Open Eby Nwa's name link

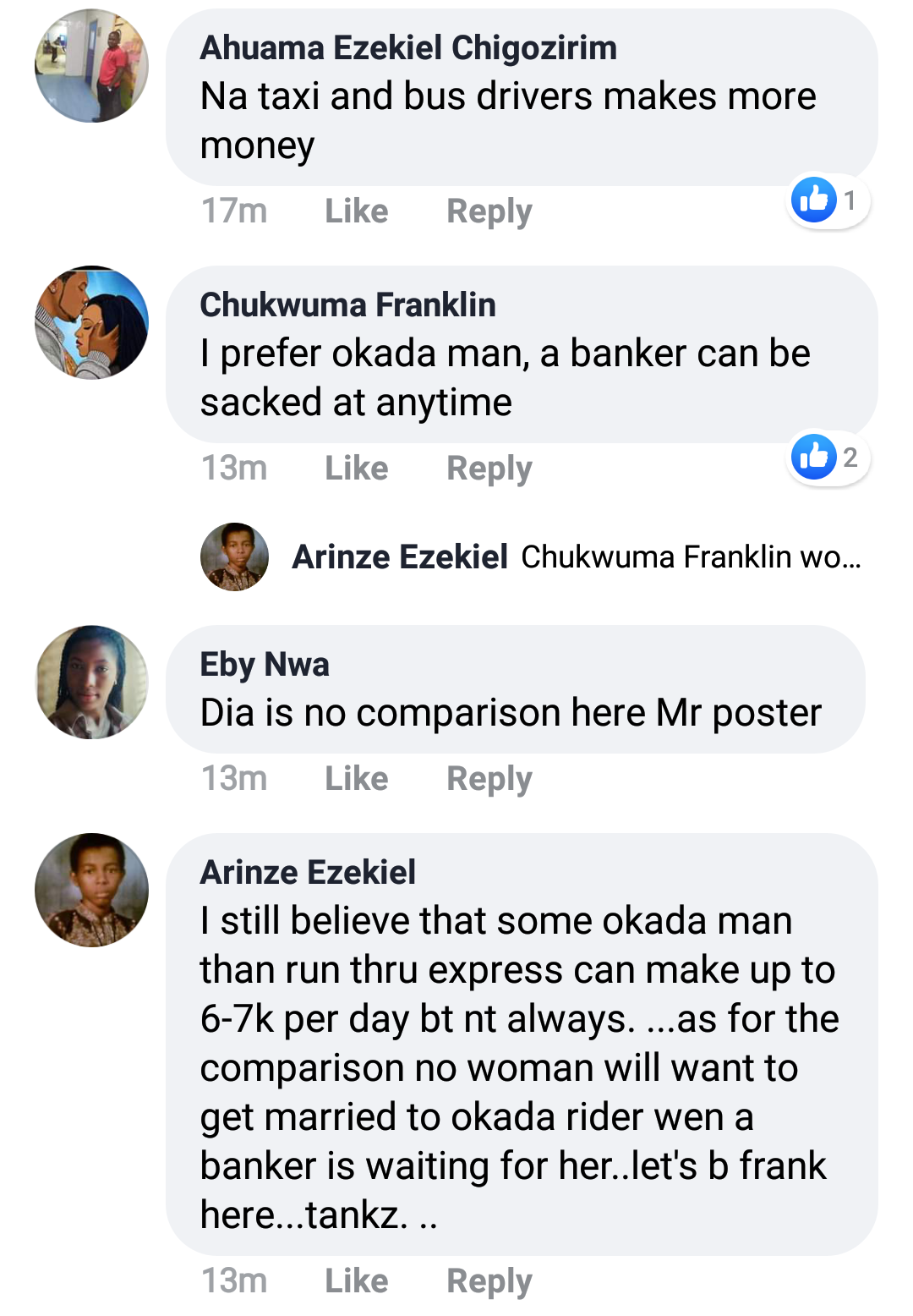coord(265,665)
